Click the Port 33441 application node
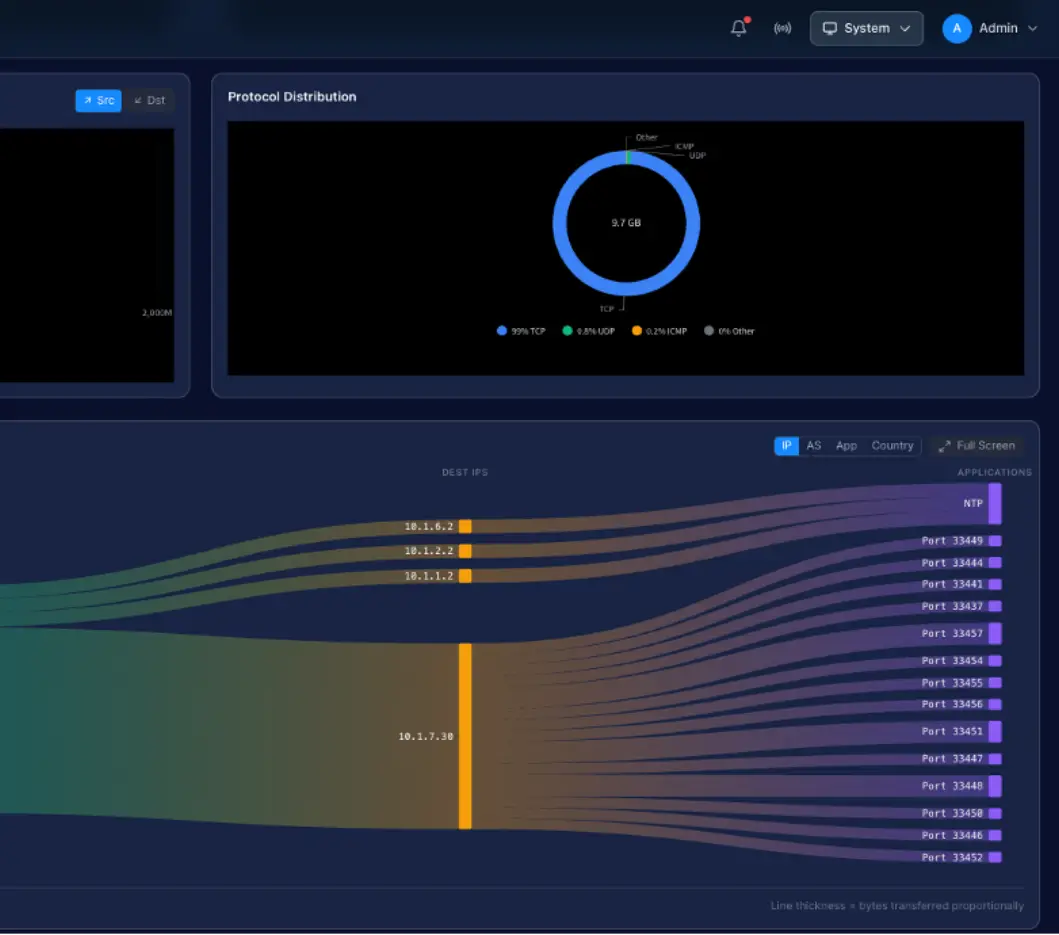 (994, 584)
